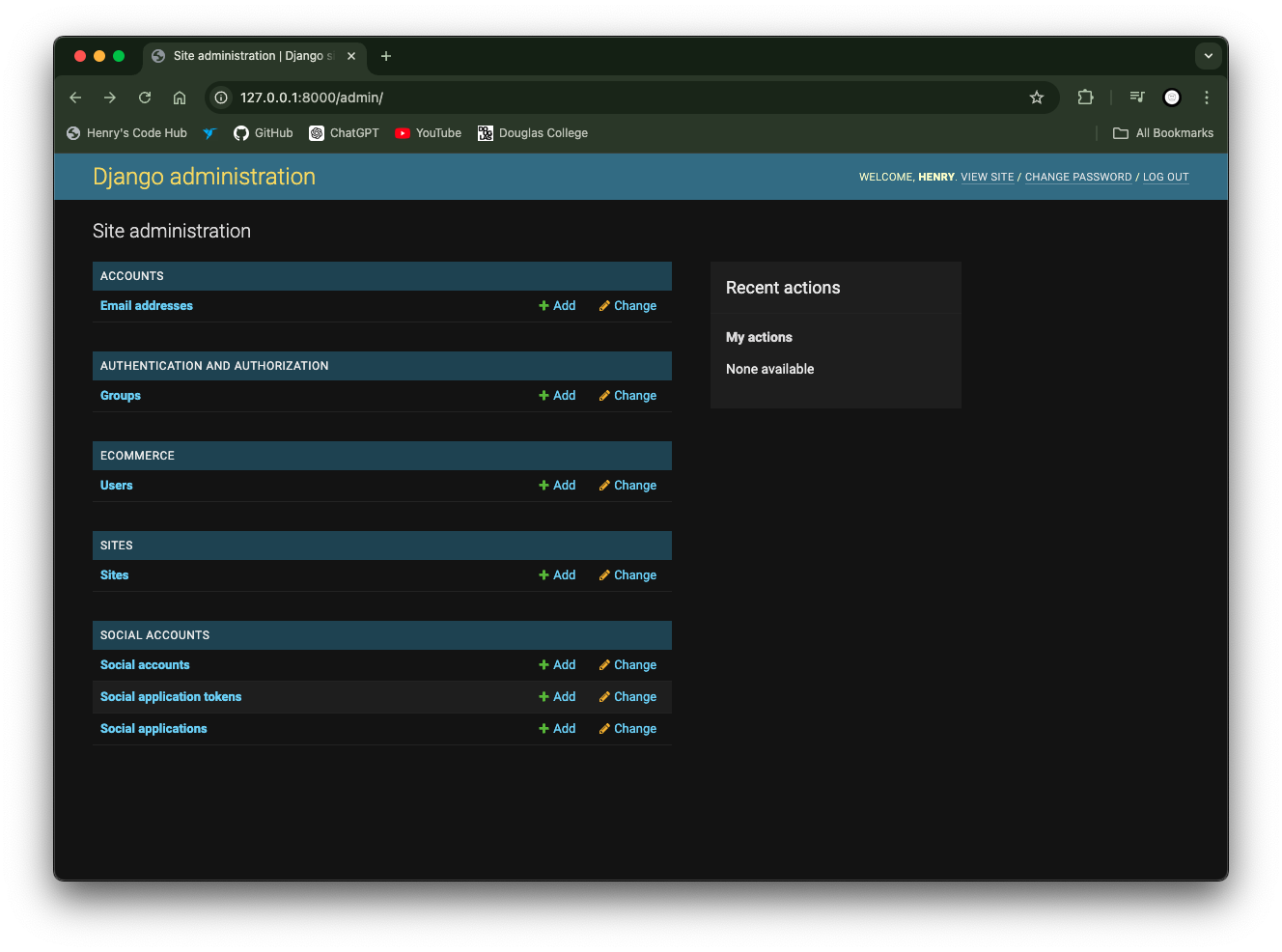The height and width of the screenshot is (952, 1282).
Task: Click Change for Sites
Action: coord(627,575)
